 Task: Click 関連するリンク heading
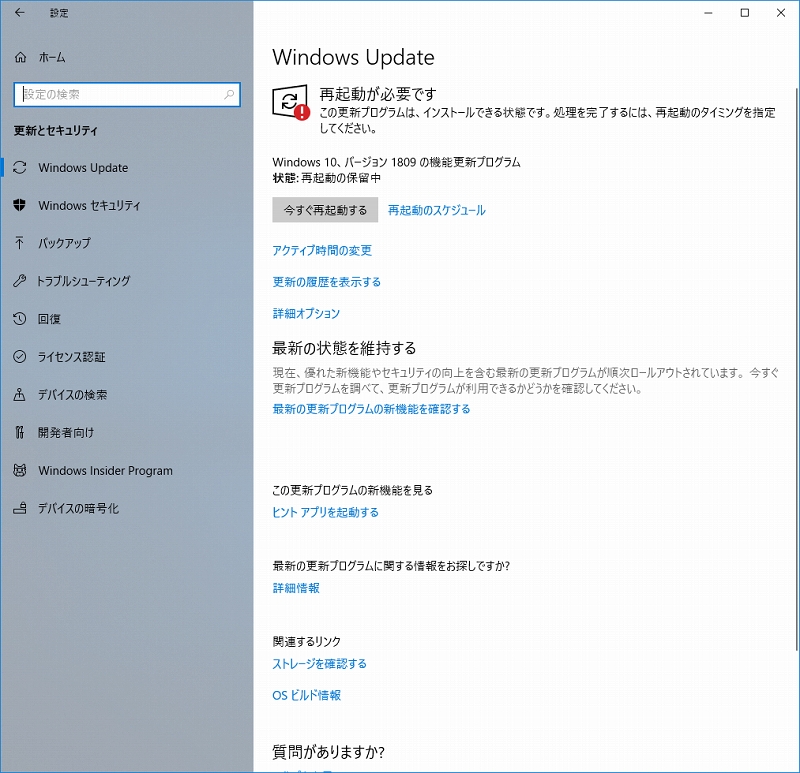(307, 641)
